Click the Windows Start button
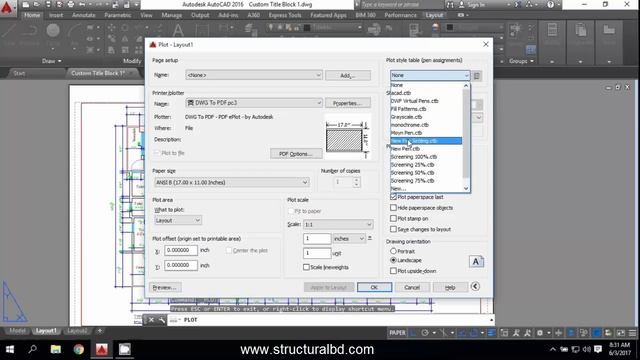This screenshot has height=360, width=640. [x=10, y=349]
